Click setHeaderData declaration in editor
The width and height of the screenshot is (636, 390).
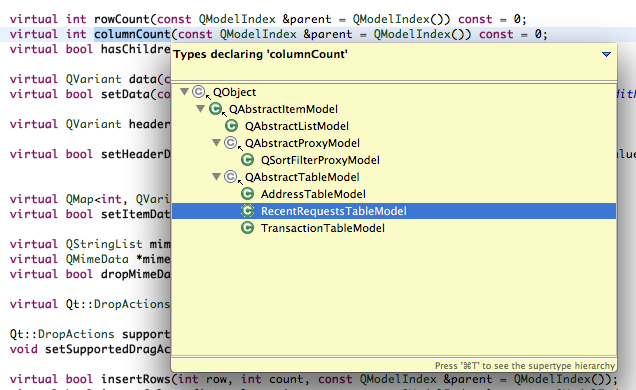point(135,154)
